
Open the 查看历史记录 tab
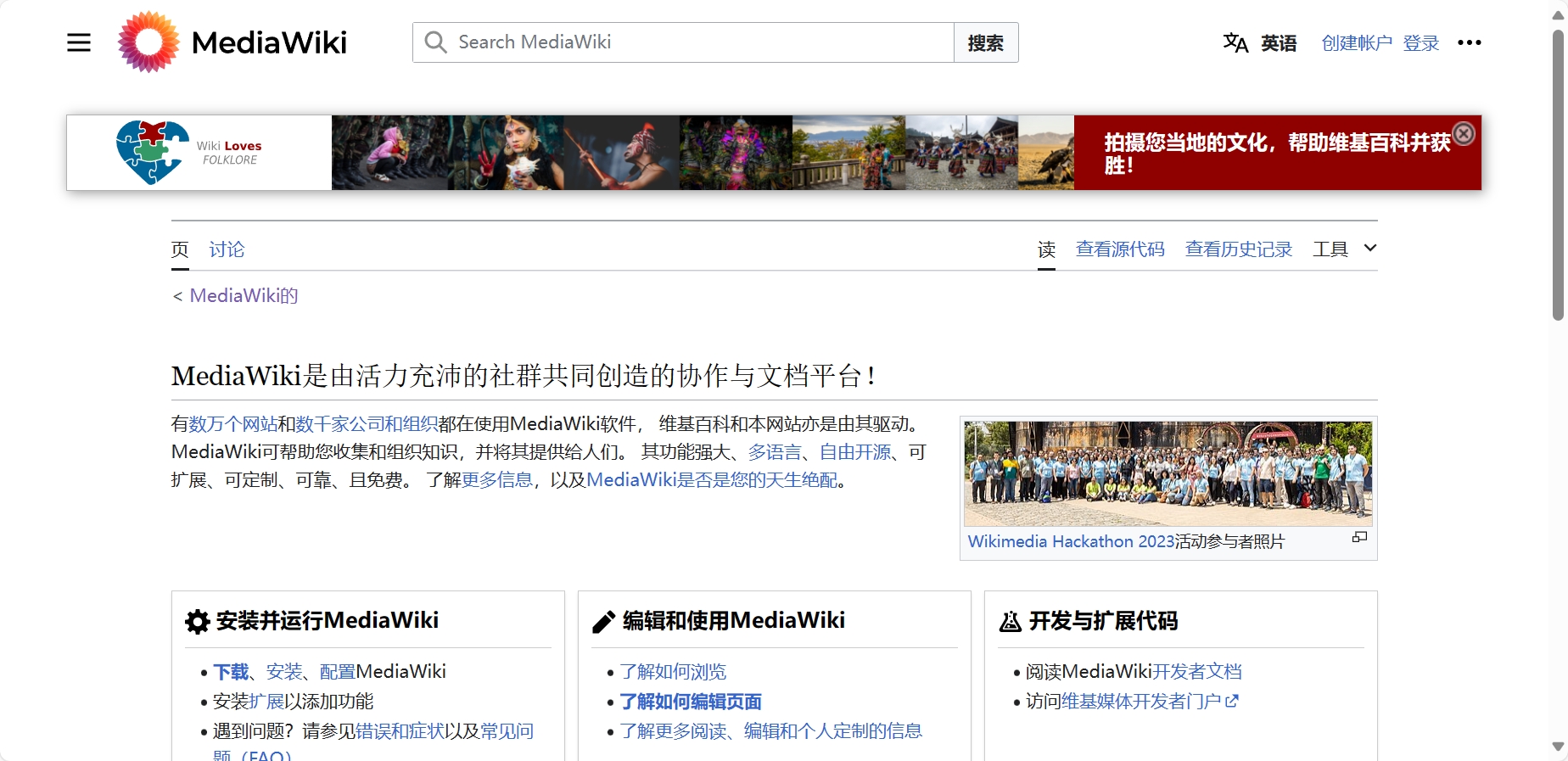(x=1239, y=249)
